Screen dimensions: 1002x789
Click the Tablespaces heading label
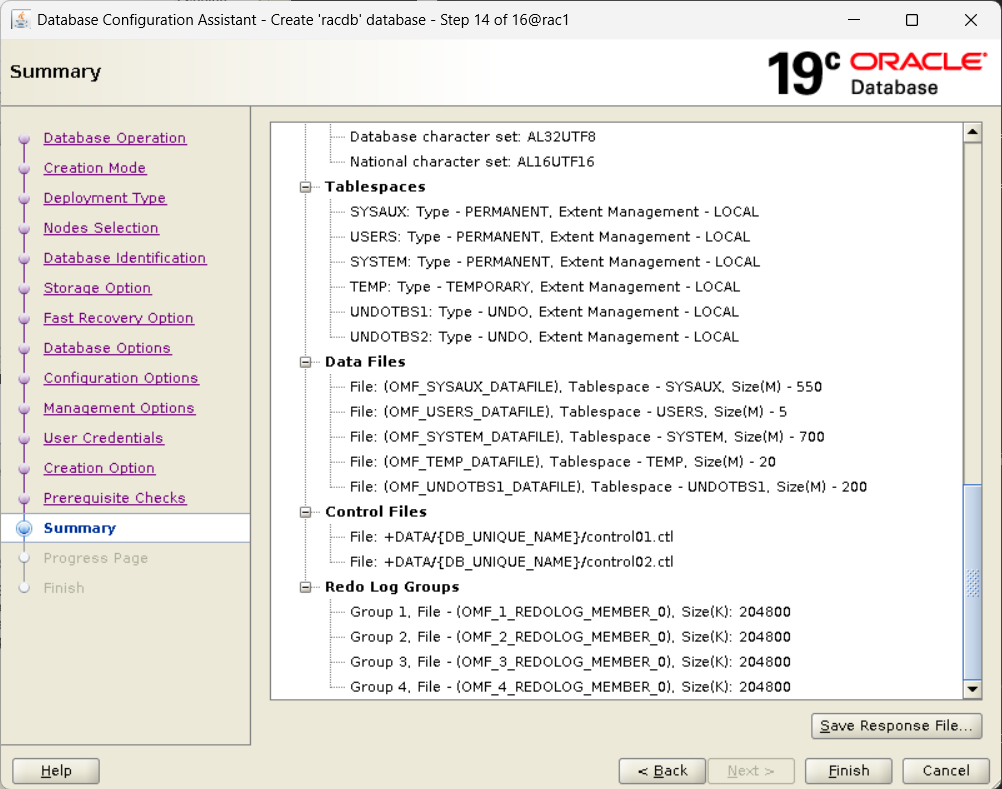pyautogui.click(x=375, y=187)
